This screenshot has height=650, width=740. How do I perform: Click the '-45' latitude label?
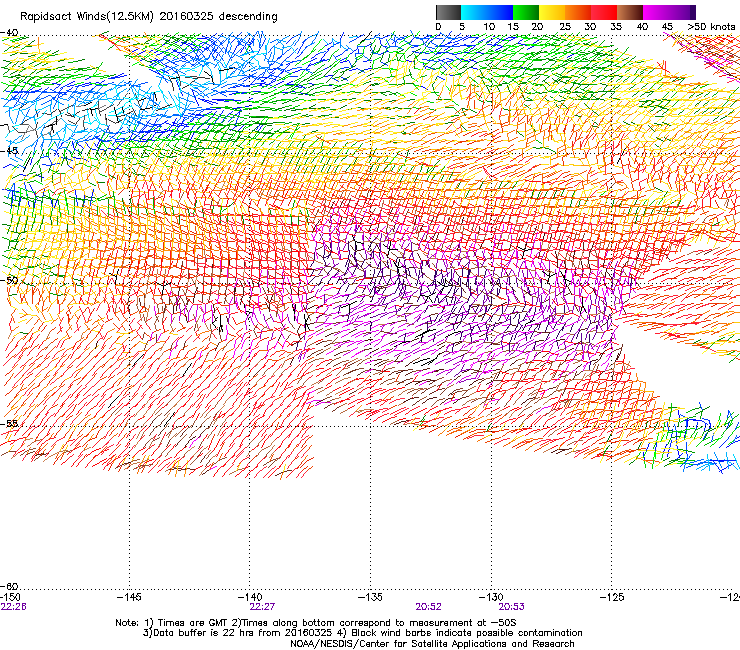pyautogui.click(x=9, y=151)
